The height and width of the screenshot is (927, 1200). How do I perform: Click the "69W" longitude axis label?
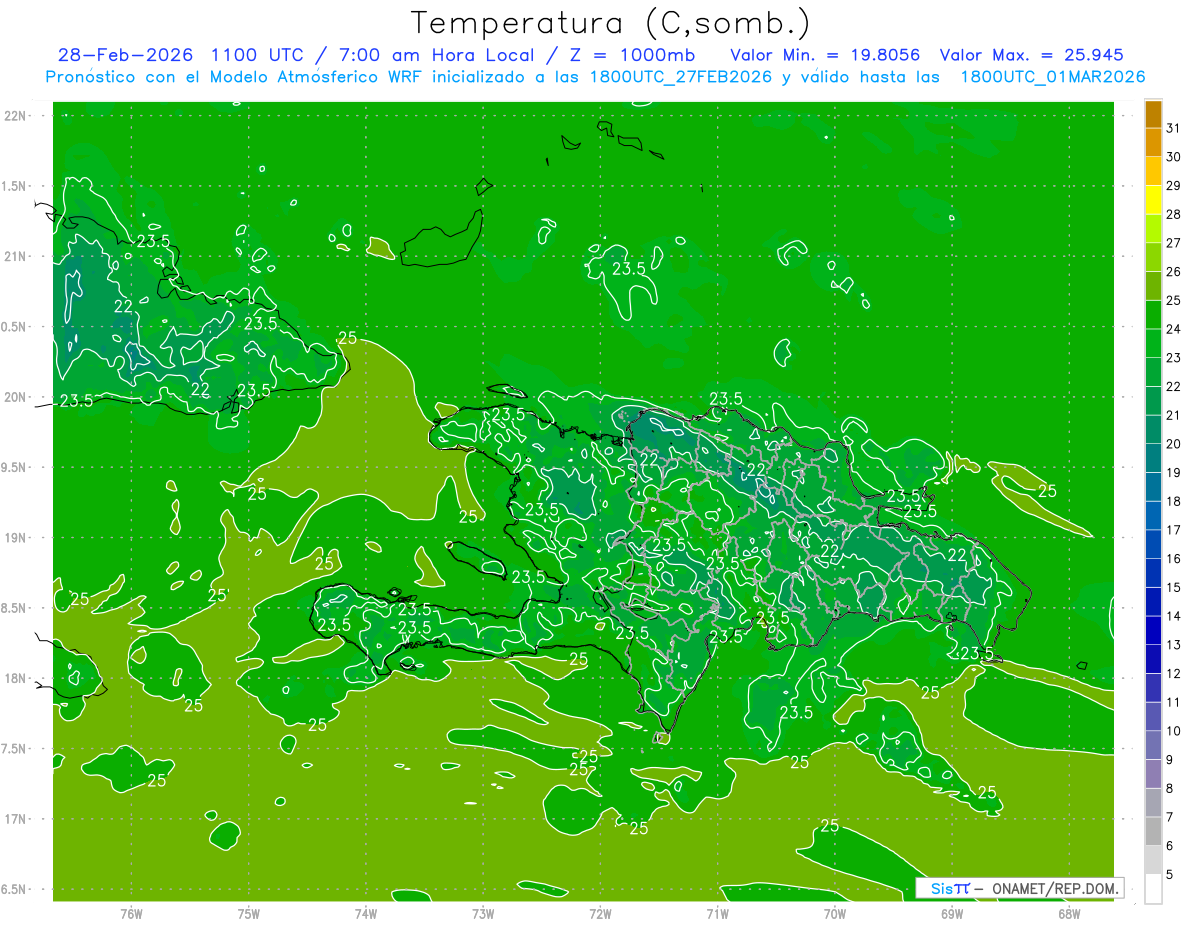click(952, 913)
